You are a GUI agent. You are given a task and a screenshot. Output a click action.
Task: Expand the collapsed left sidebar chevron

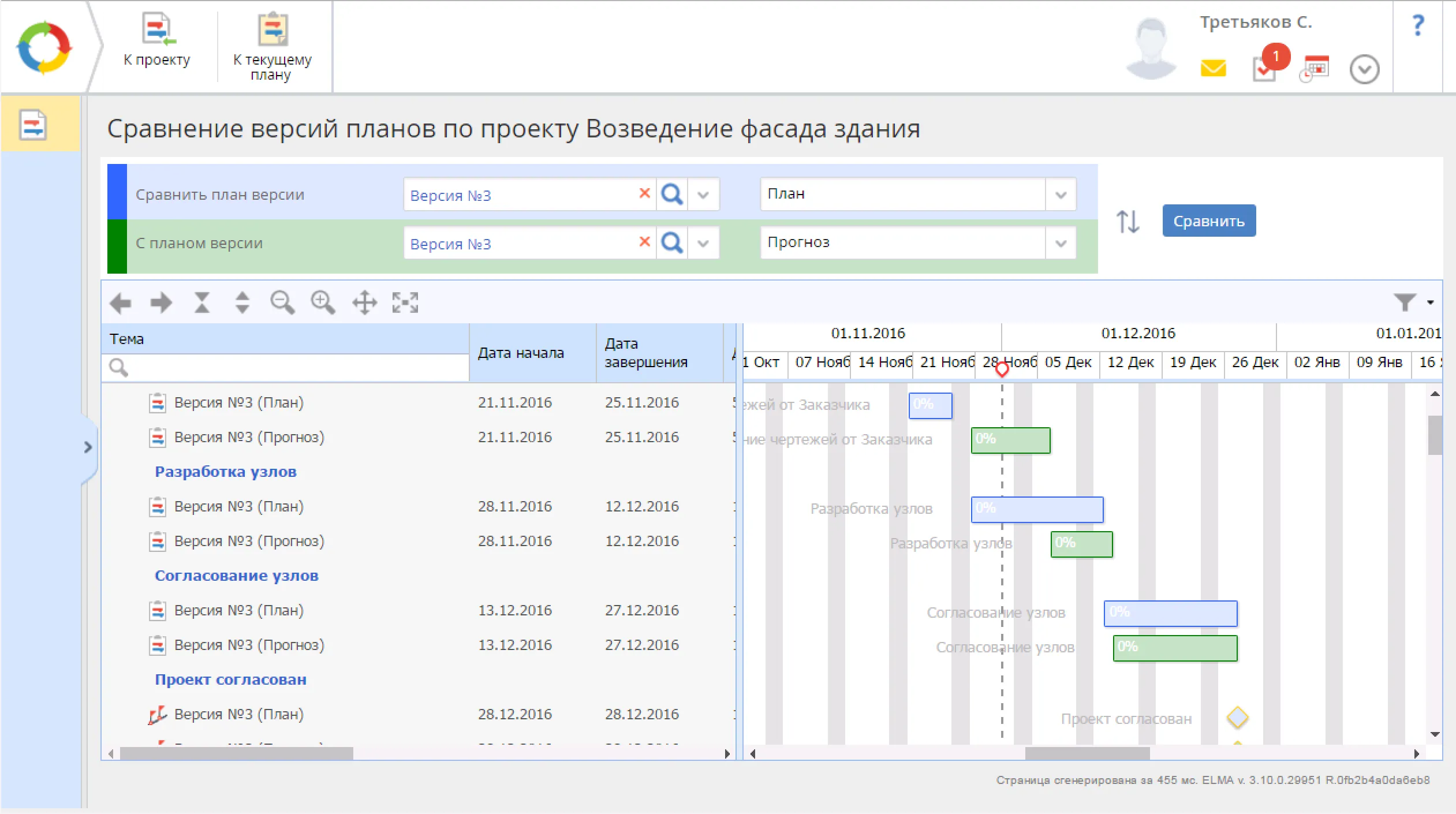tap(88, 447)
